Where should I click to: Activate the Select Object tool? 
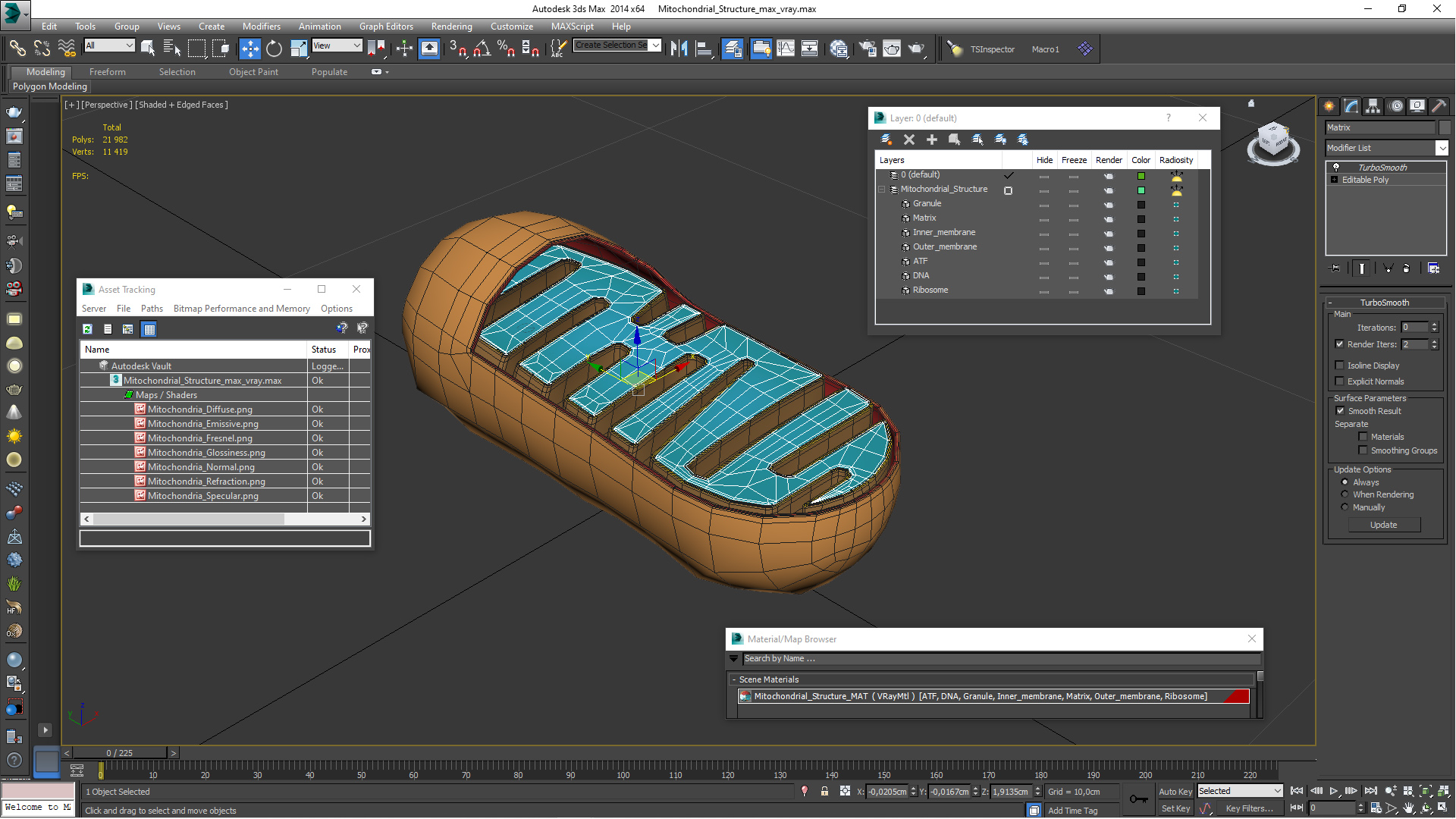(x=148, y=49)
